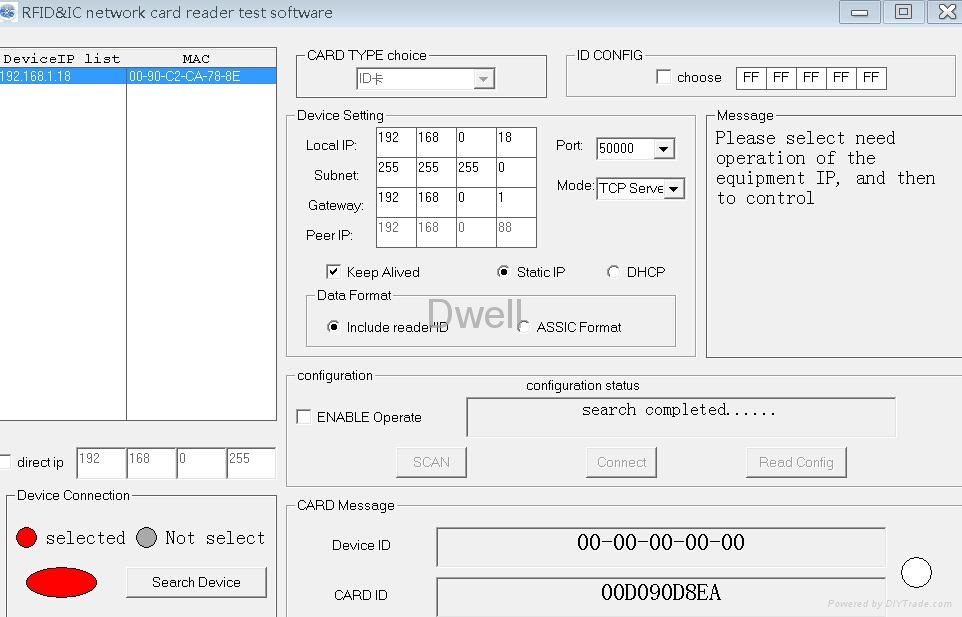962x617 pixels.
Task: Select the DHCP radio button
Action: click(x=613, y=272)
